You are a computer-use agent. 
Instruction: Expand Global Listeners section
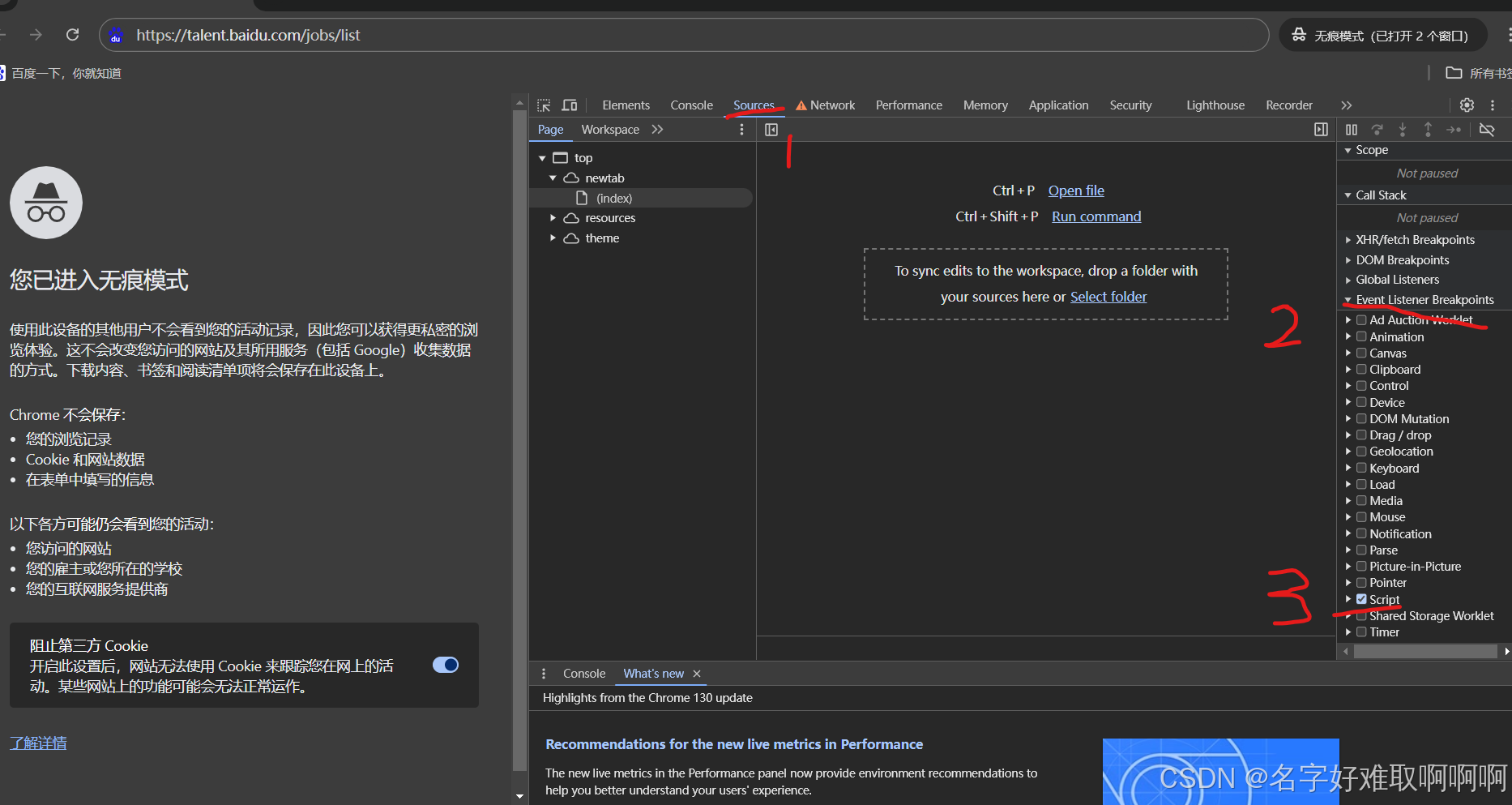point(1348,280)
